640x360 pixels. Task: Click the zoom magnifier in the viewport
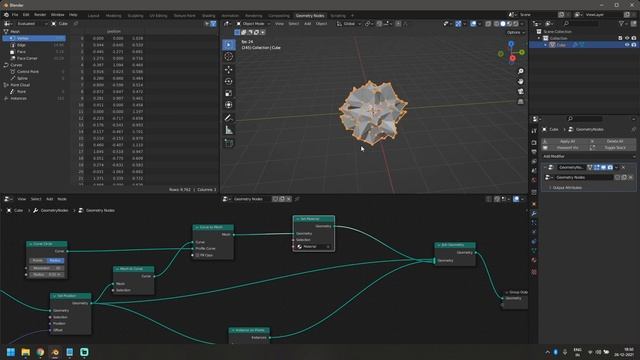coord(520,71)
